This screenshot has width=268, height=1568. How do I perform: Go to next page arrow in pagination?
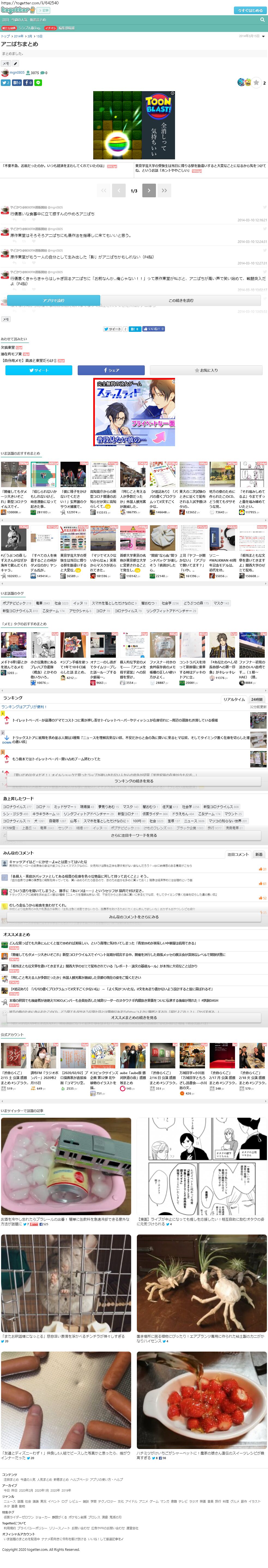[x=149, y=190]
